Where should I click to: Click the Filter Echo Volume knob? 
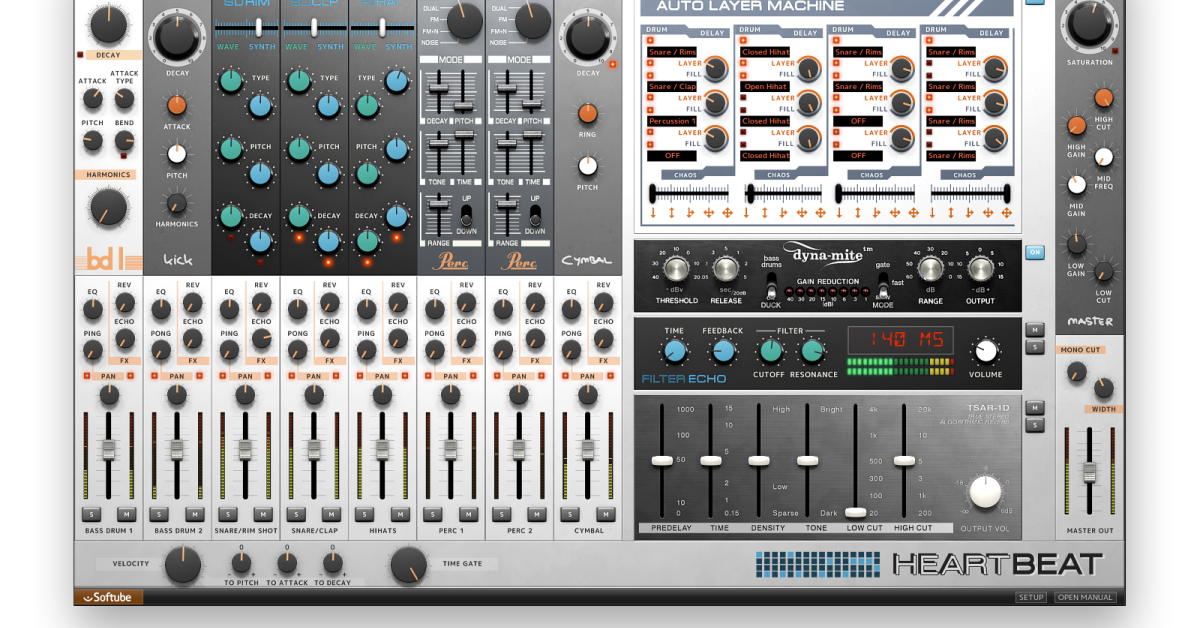pyautogui.click(x=986, y=351)
